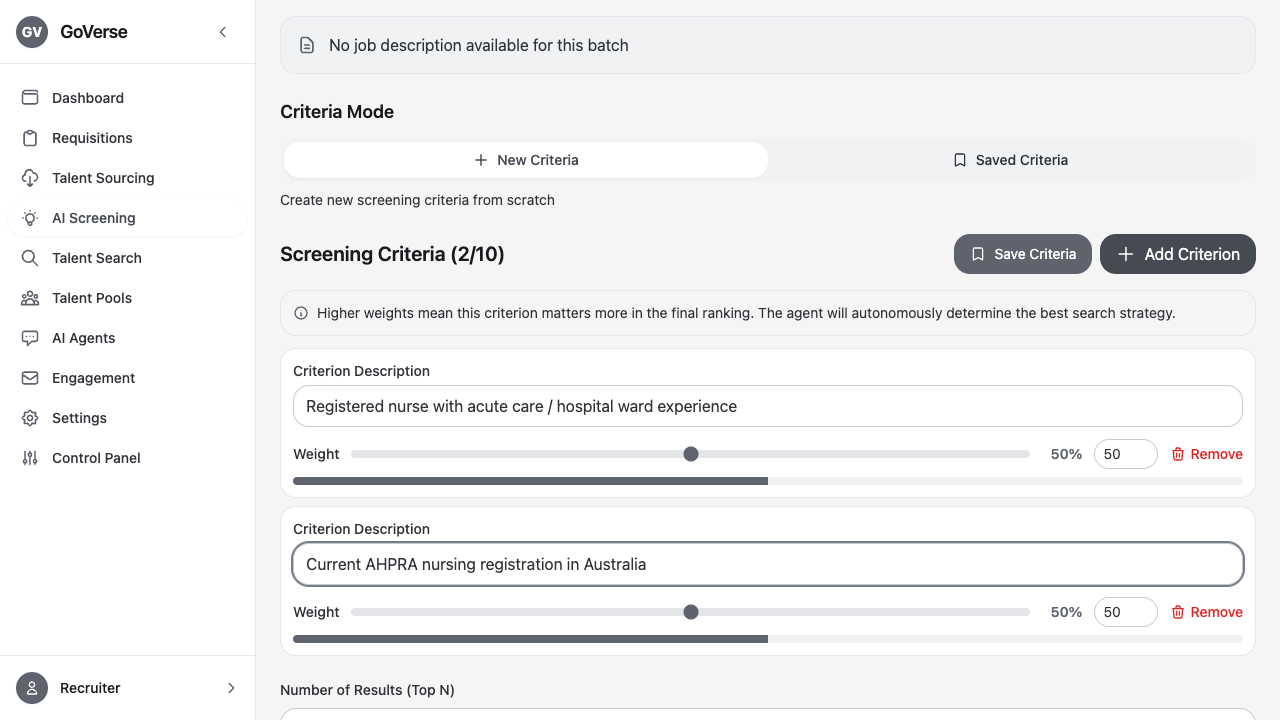The width and height of the screenshot is (1280, 720).
Task: Switch to the New Criteria tab
Action: 526,160
